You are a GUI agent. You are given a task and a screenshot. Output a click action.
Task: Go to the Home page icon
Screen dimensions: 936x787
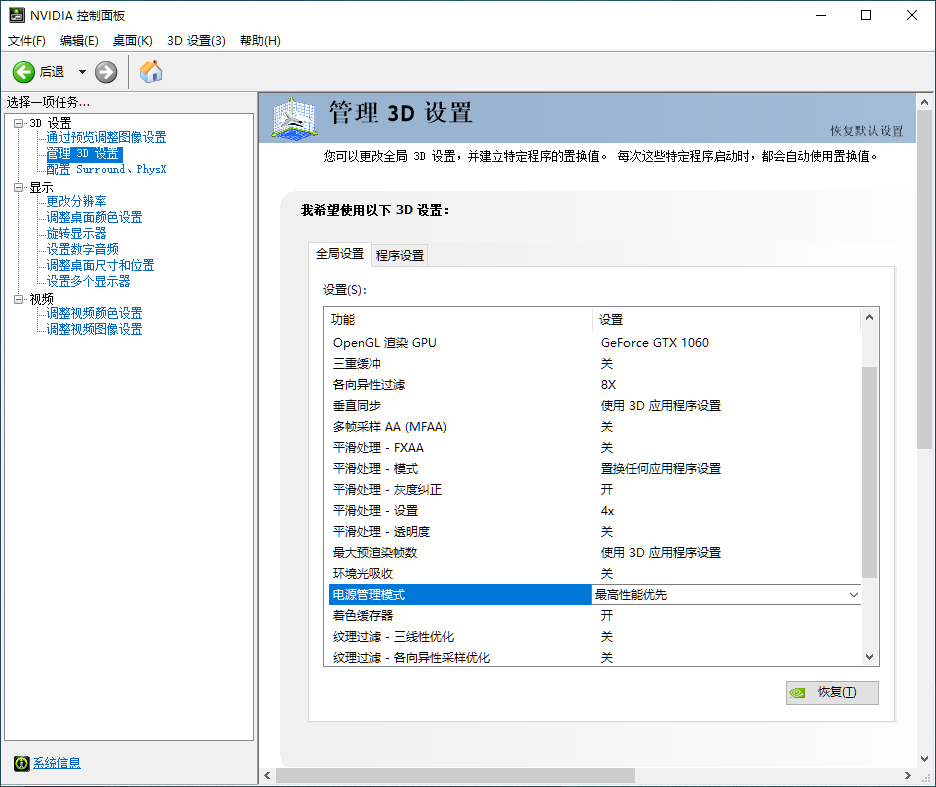[151, 72]
